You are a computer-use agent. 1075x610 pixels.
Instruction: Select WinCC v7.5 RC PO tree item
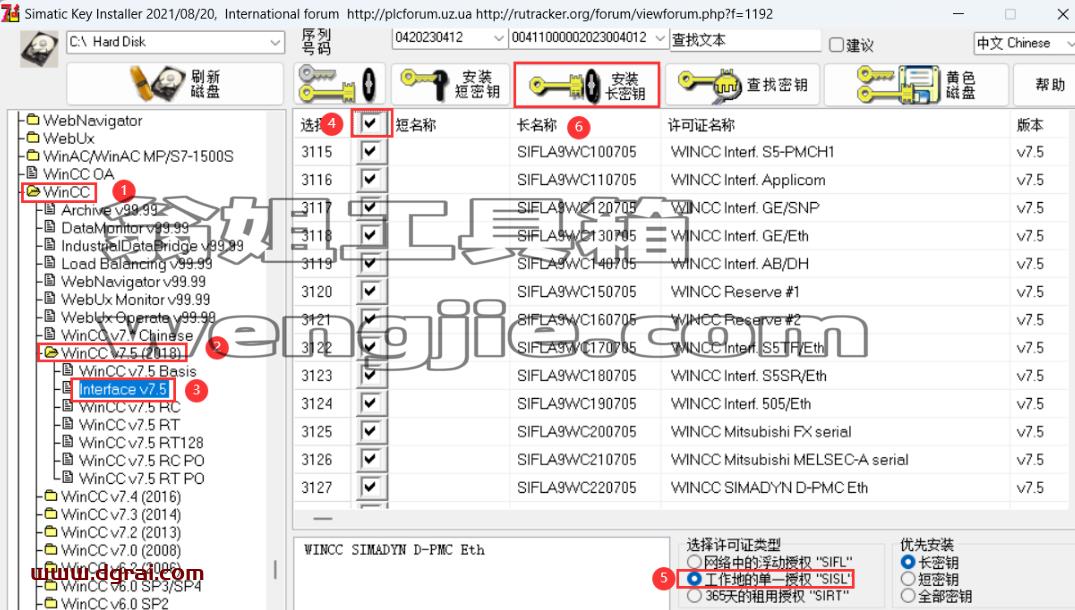pos(141,460)
